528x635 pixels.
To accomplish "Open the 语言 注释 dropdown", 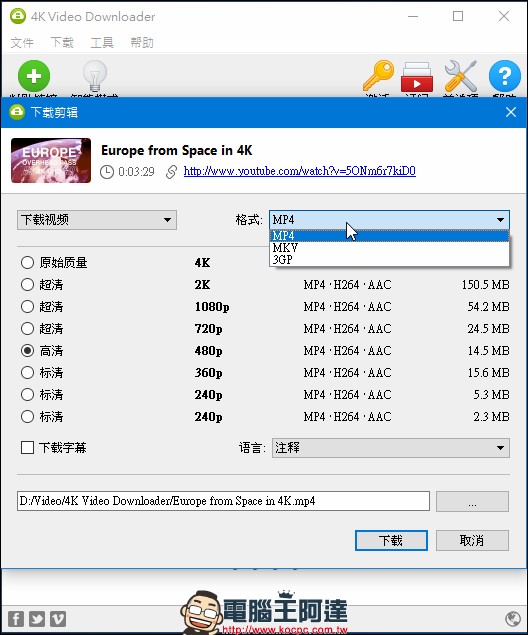I will [391, 448].
